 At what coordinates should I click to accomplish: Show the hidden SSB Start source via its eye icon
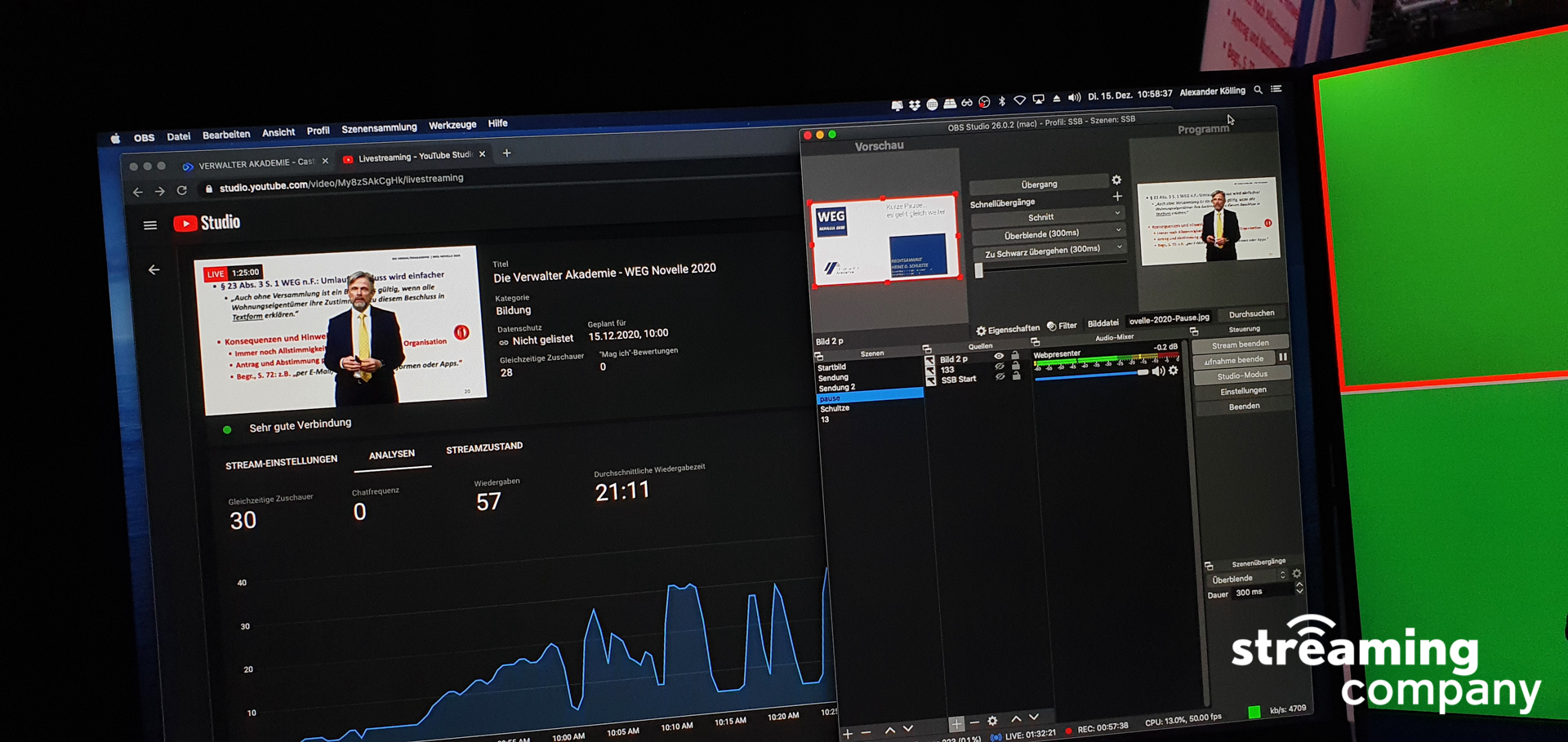[1000, 375]
